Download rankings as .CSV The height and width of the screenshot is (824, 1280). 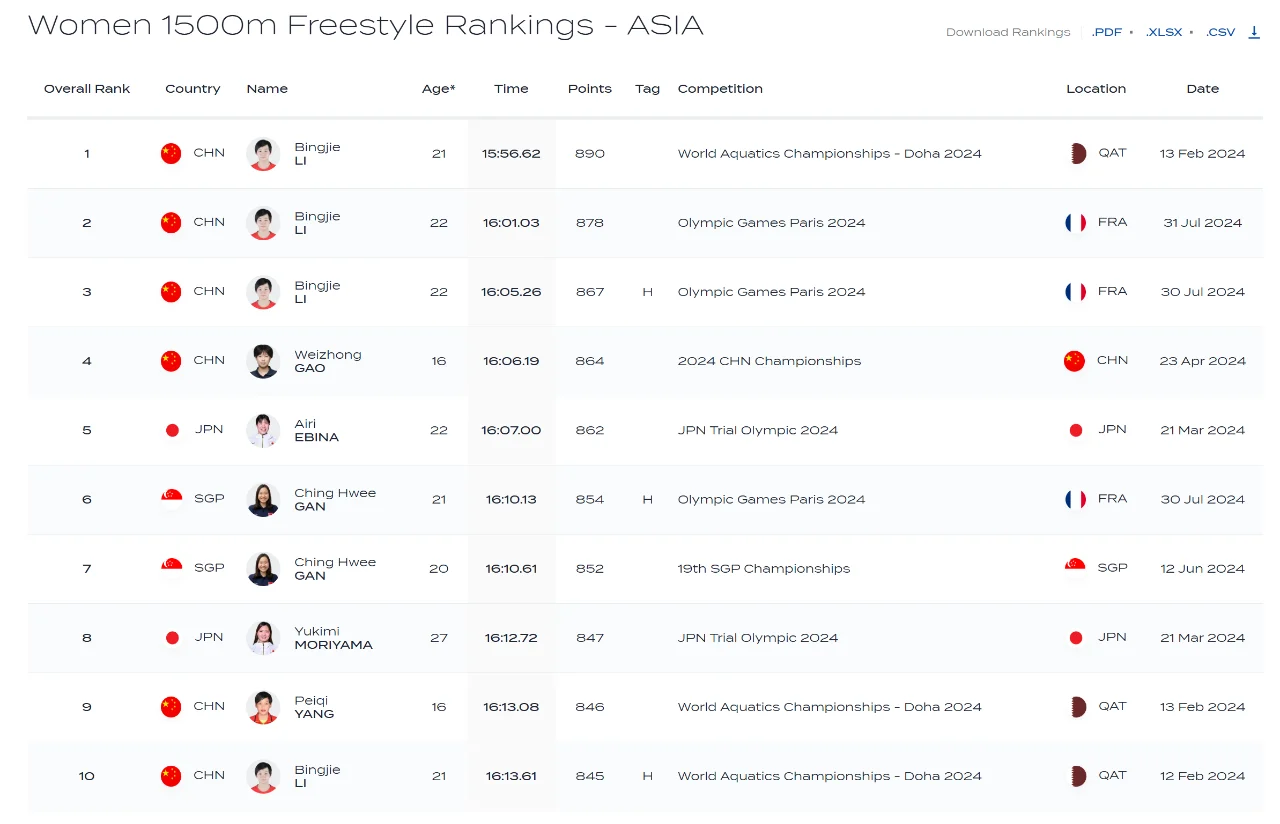tap(1220, 32)
